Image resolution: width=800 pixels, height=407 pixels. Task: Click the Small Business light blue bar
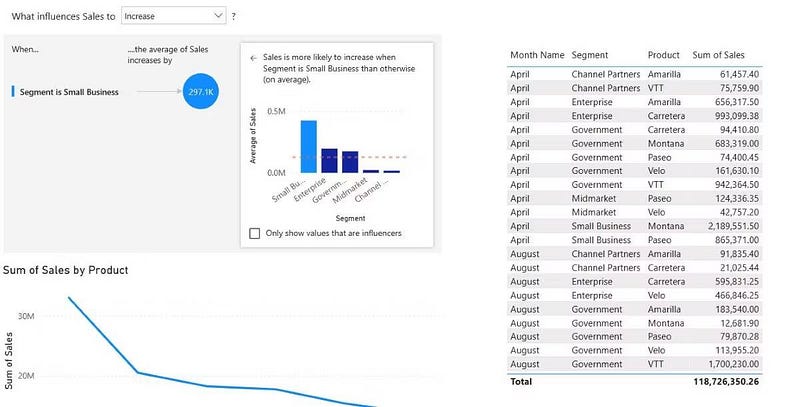coord(309,147)
